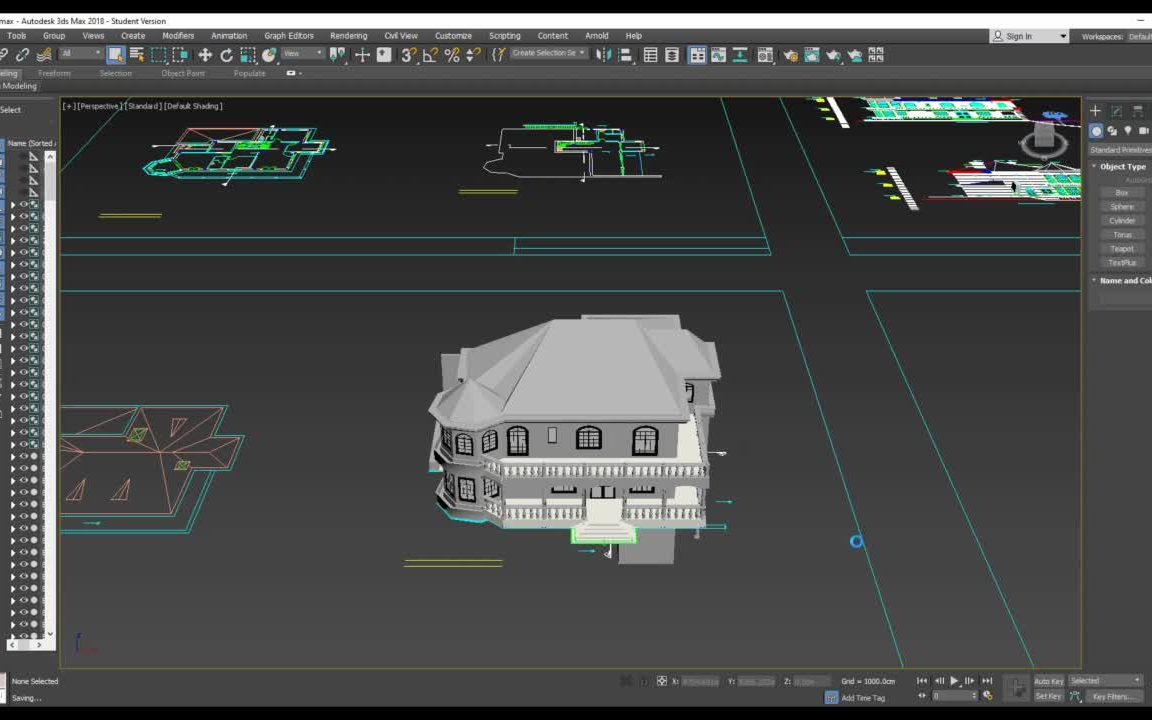
Task: Enable Angle Snap toggle
Action: tap(430, 55)
